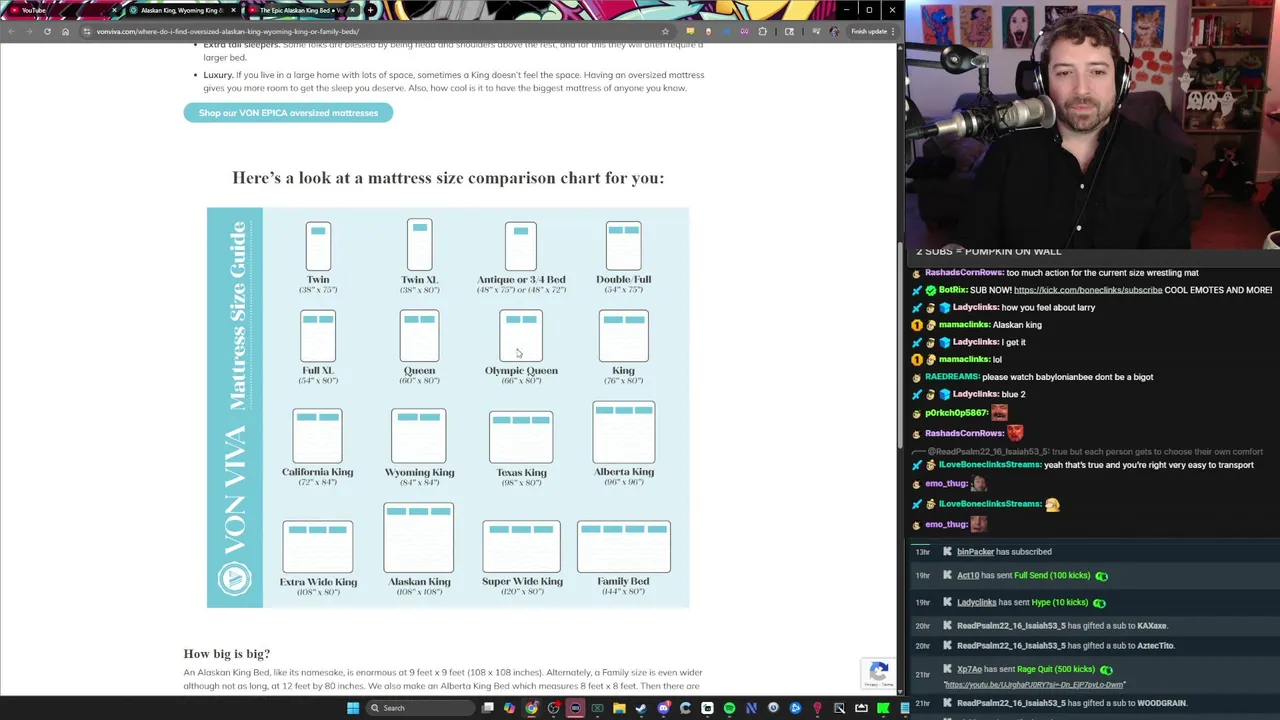
Task: Go back to previous page
Action: (x=12, y=31)
